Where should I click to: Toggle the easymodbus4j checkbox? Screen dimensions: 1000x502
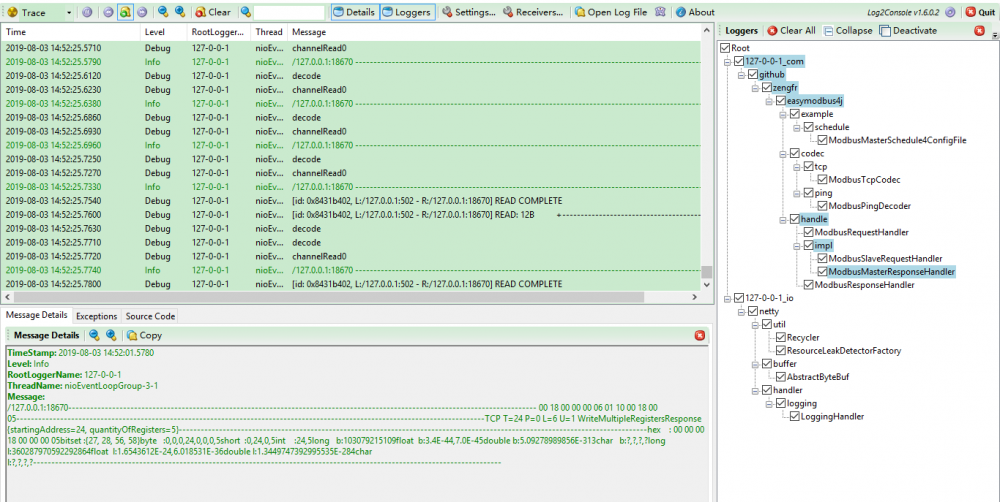coord(781,101)
